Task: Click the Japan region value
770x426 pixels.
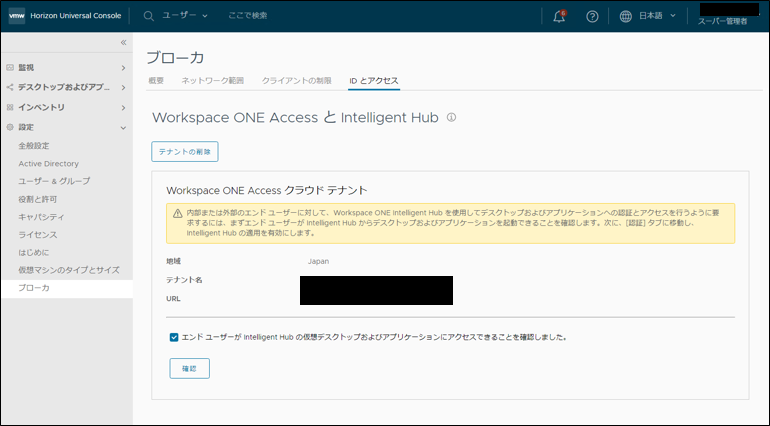Action: click(x=318, y=261)
